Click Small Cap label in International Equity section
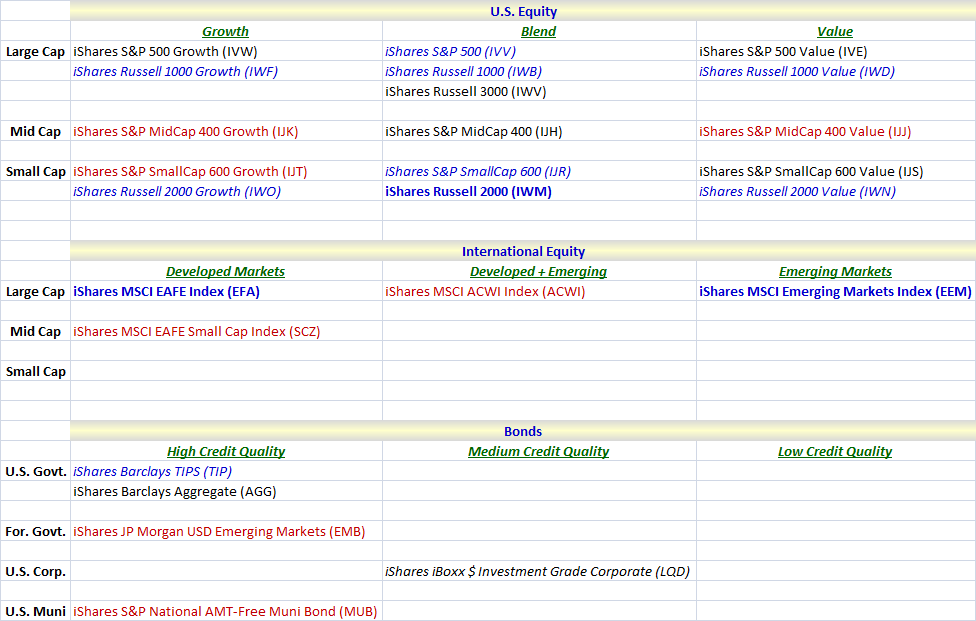This screenshot has width=976, height=621. click(x=35, y=371)
